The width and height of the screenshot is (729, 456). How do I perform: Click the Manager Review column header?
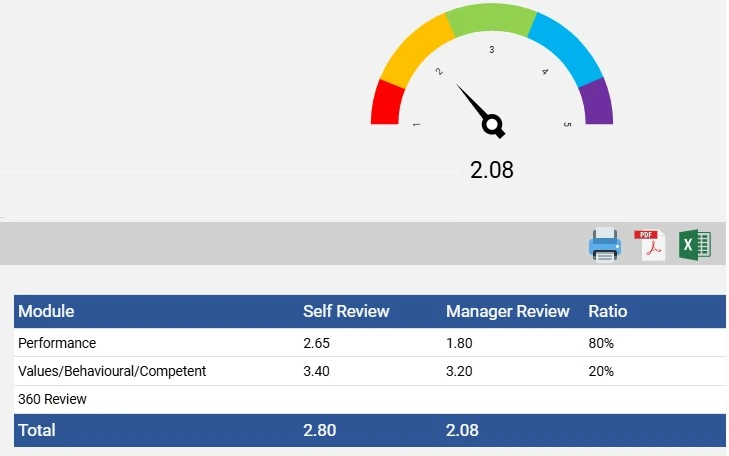click(507, 311)
